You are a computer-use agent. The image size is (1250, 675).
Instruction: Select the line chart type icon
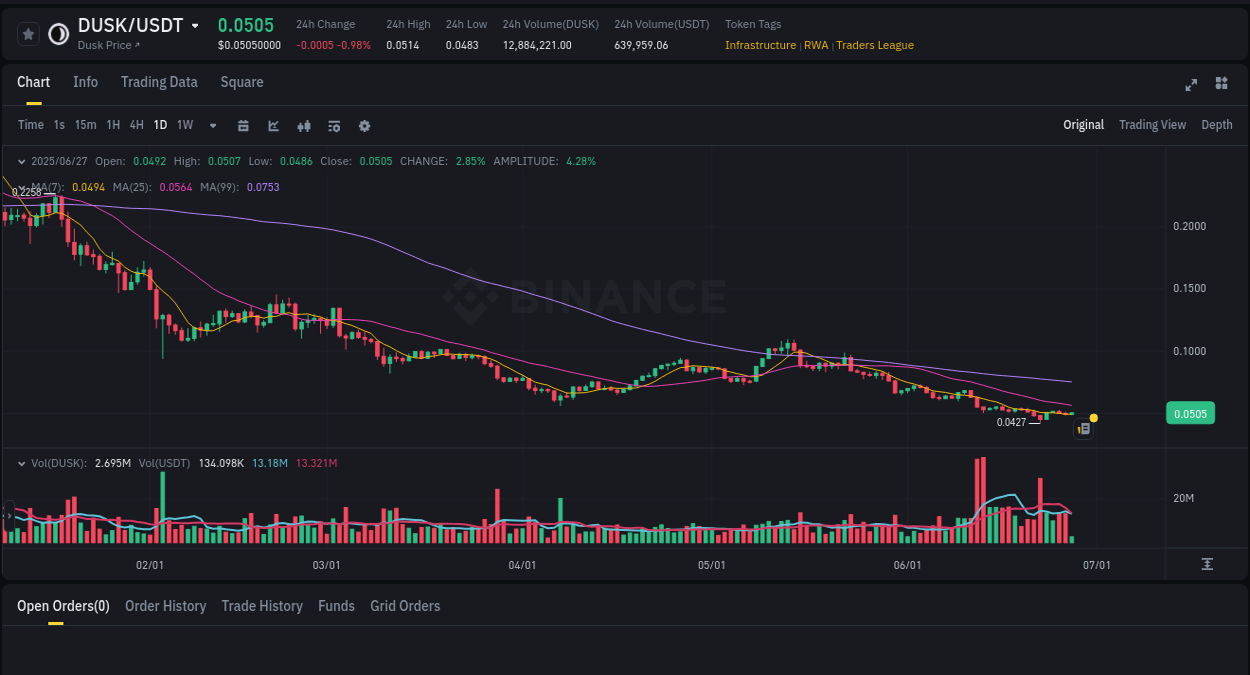(x=273, y=125)
